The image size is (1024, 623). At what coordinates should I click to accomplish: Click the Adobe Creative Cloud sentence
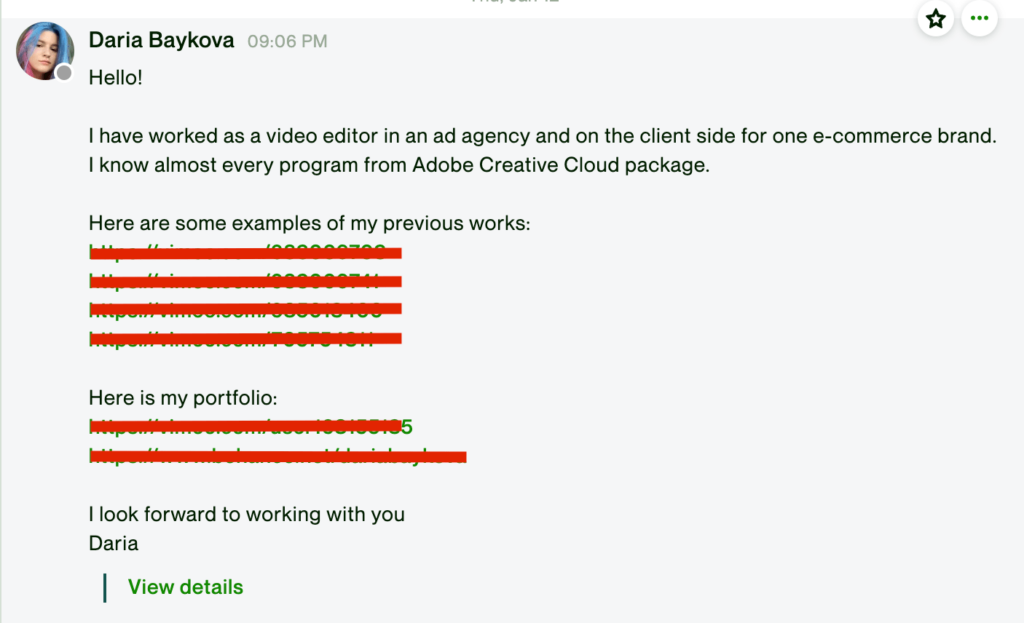398,165
